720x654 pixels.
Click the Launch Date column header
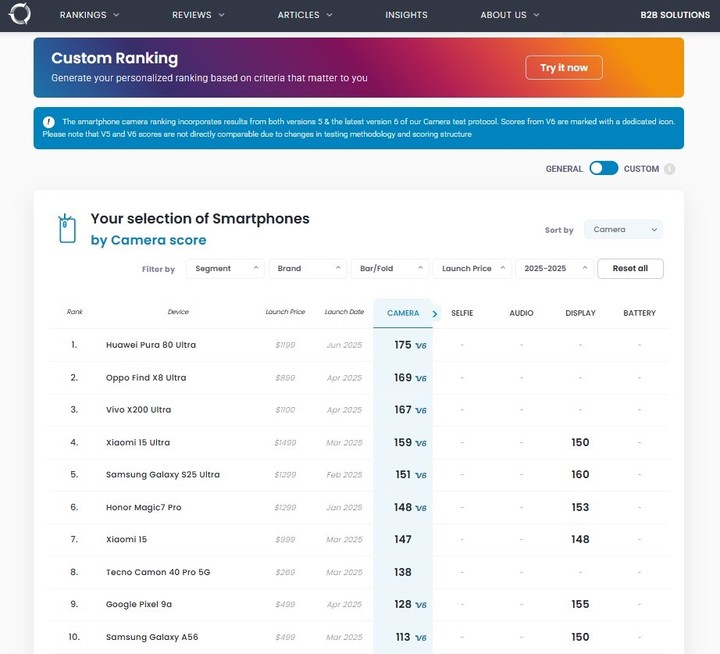(x=344, y=312)
